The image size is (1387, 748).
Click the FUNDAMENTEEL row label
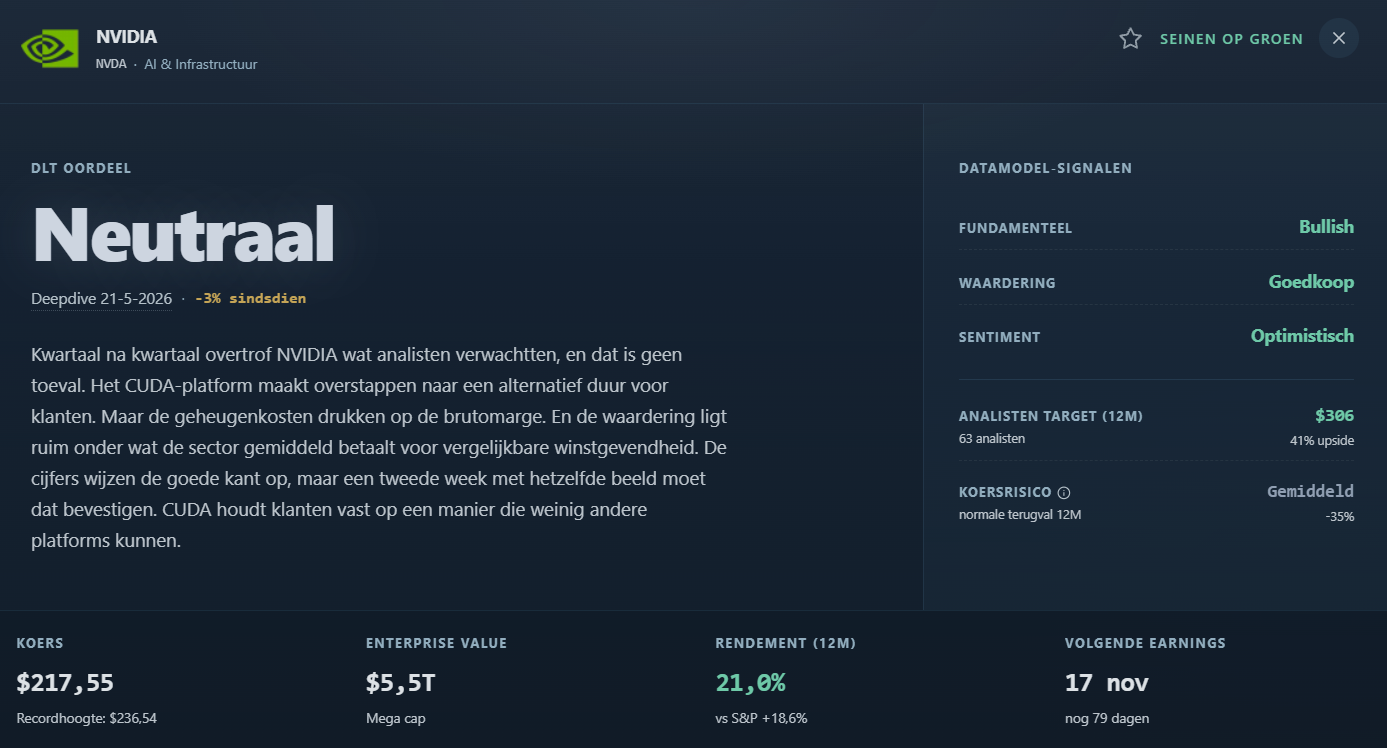[1015, 228]
